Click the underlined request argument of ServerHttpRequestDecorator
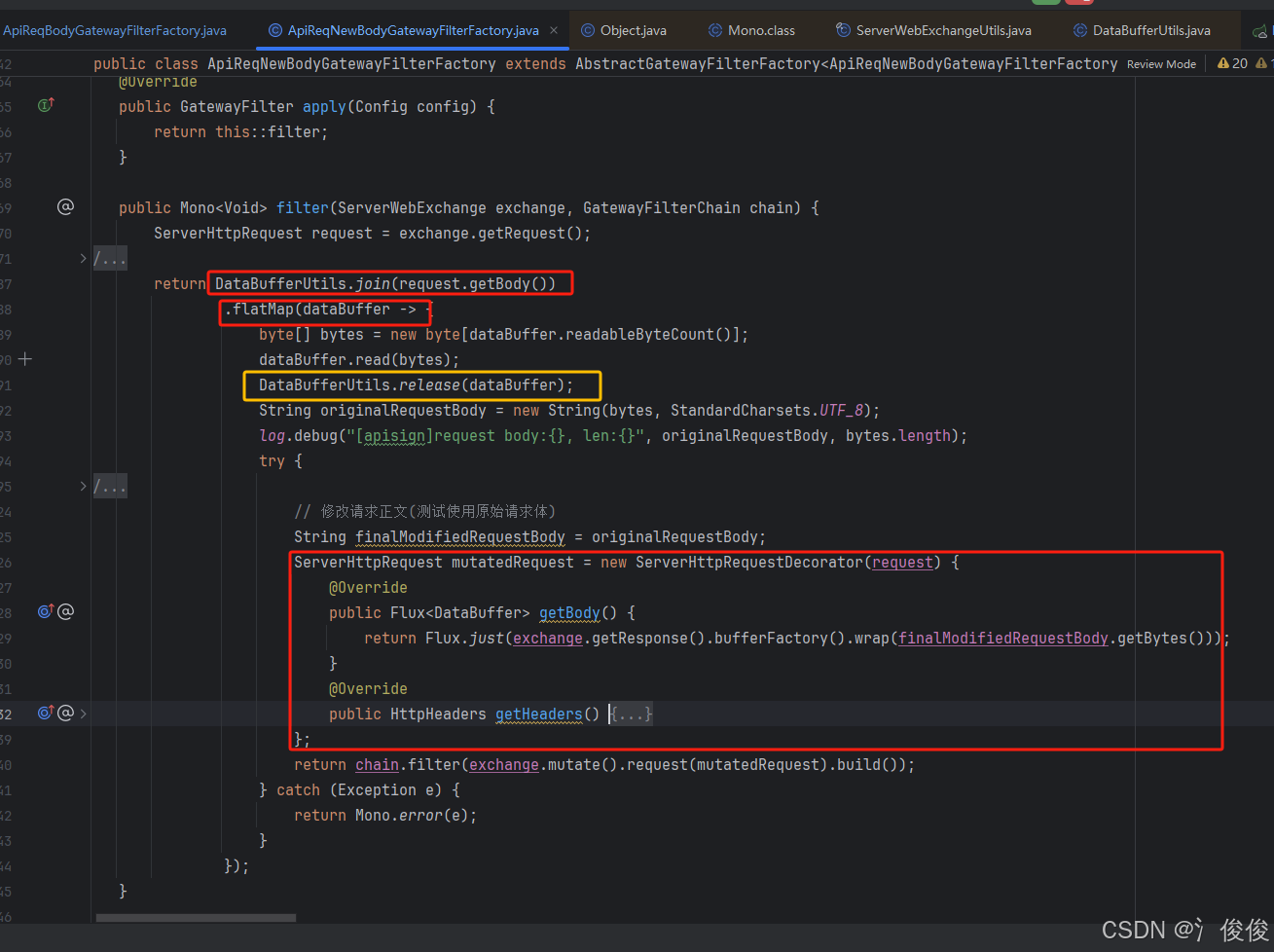The height and width of the screenshot is (952, 1274). click(902, 563)
